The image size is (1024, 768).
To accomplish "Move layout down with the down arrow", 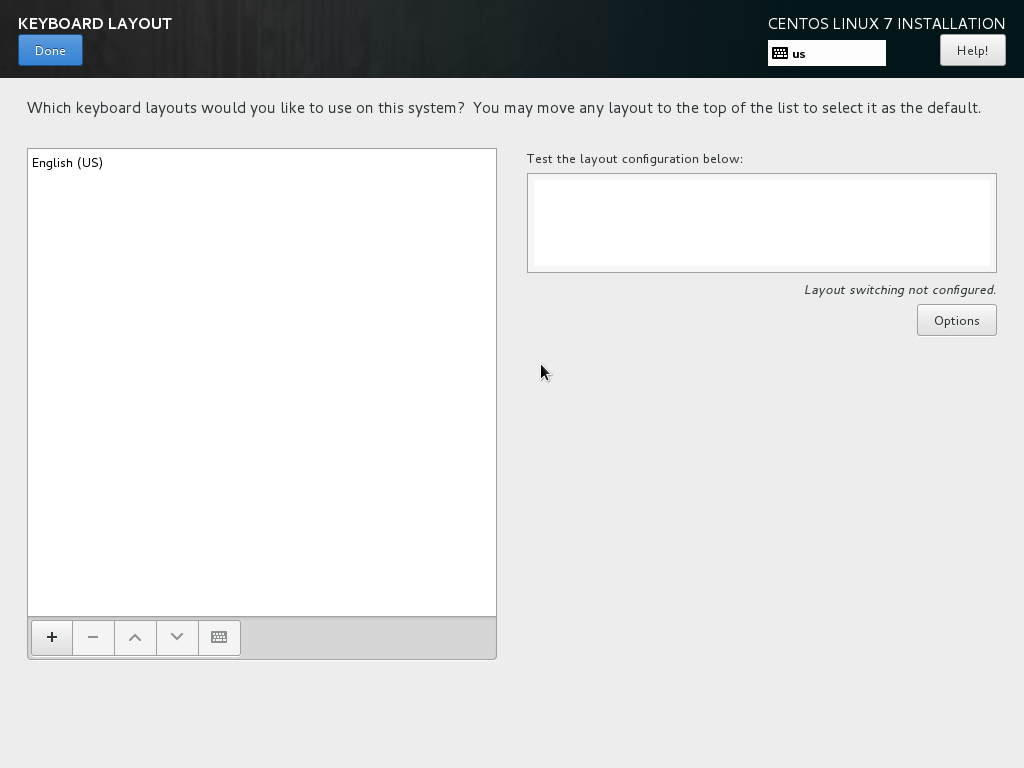I will pos(177,637).
